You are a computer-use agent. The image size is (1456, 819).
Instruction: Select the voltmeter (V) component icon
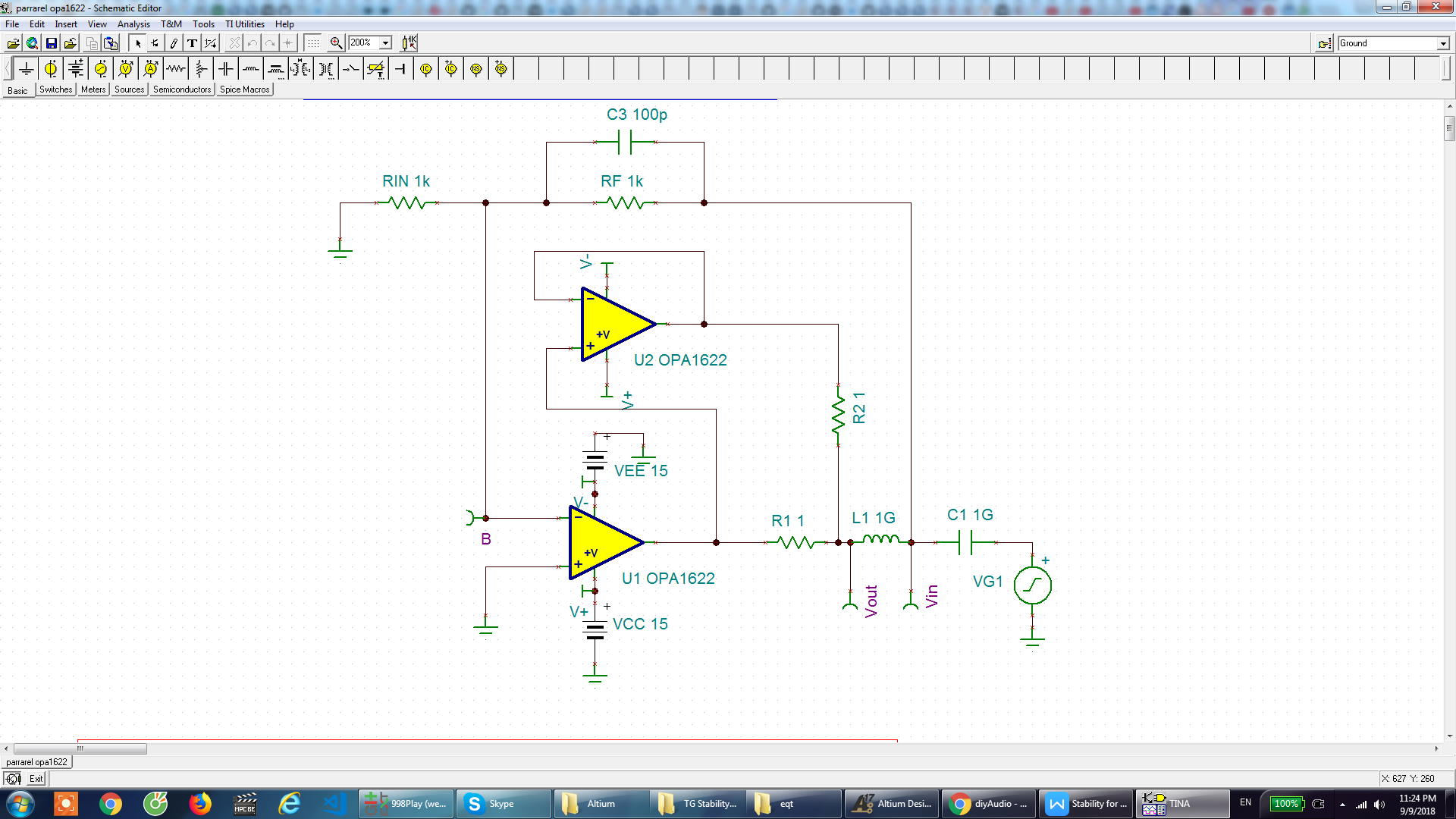point(126,69)
